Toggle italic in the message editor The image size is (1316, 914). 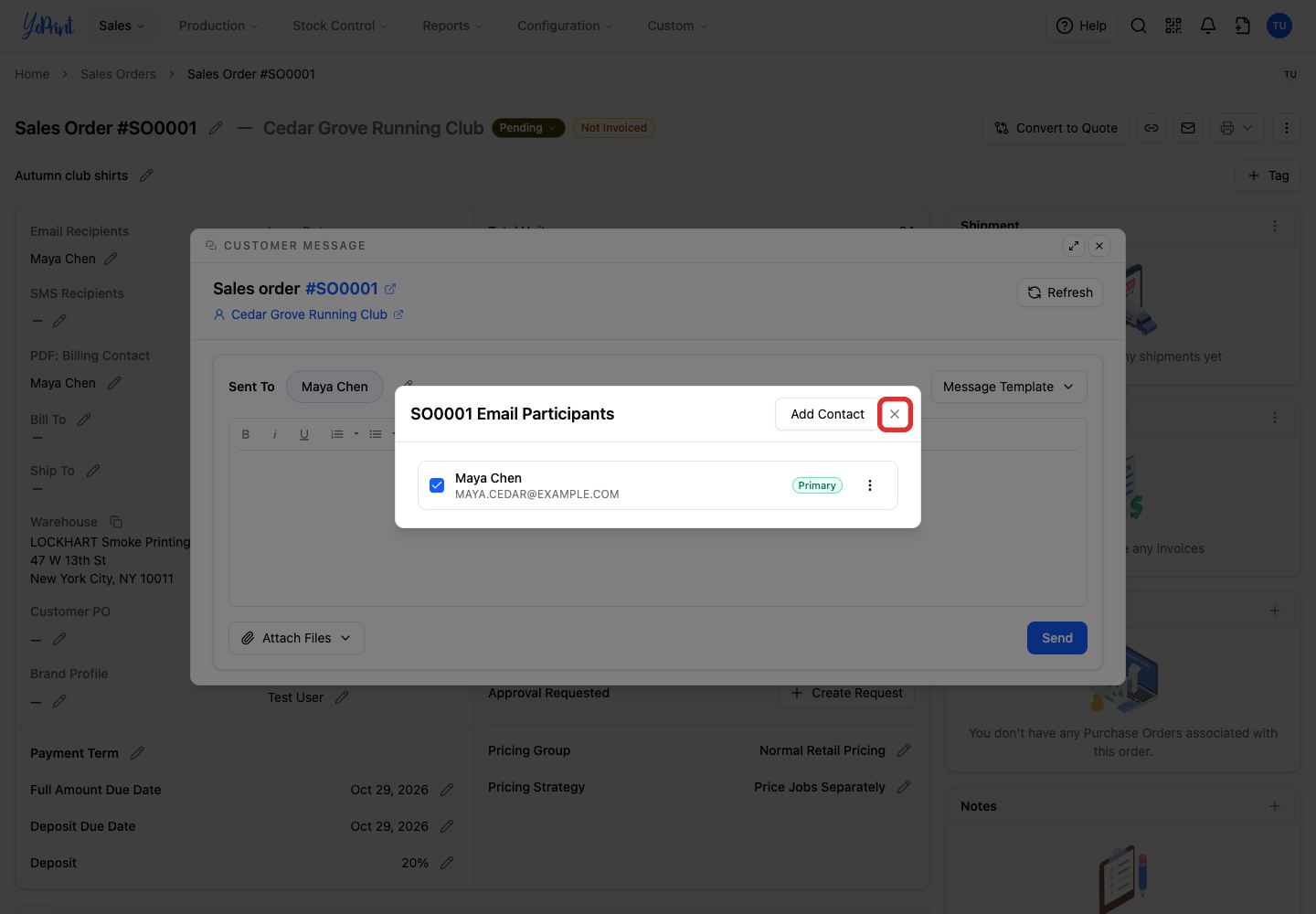[x=274, y=434]
